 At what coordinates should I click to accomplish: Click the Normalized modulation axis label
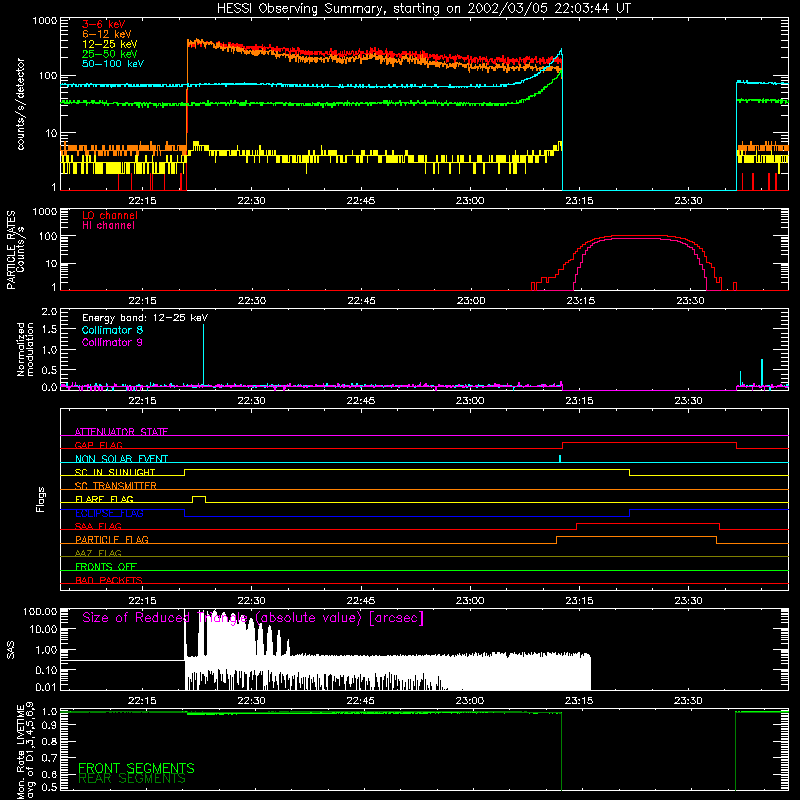click(x=25, y=349)
